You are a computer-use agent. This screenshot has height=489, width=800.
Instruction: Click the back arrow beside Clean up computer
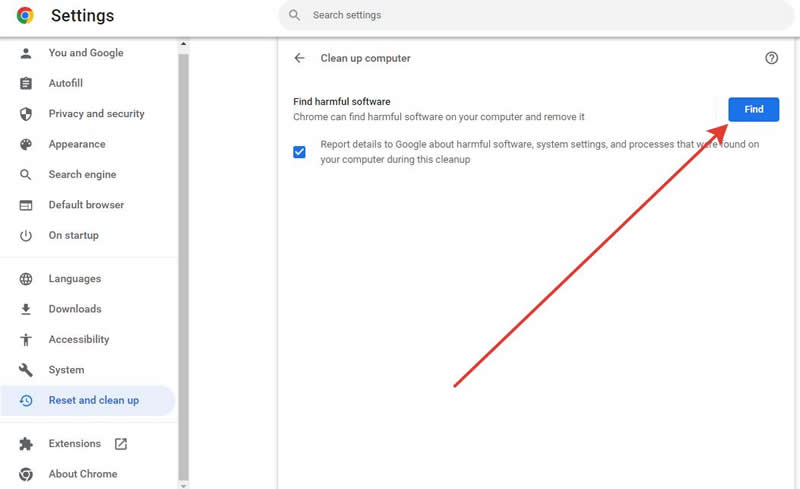pyautogui.click(x=299, y=58)
